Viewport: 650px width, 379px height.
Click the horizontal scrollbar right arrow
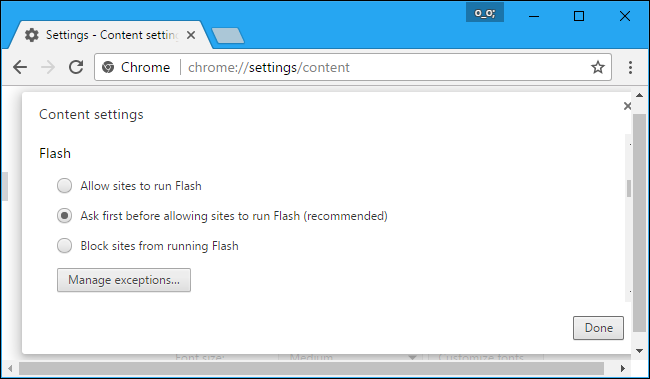[623, 368]
